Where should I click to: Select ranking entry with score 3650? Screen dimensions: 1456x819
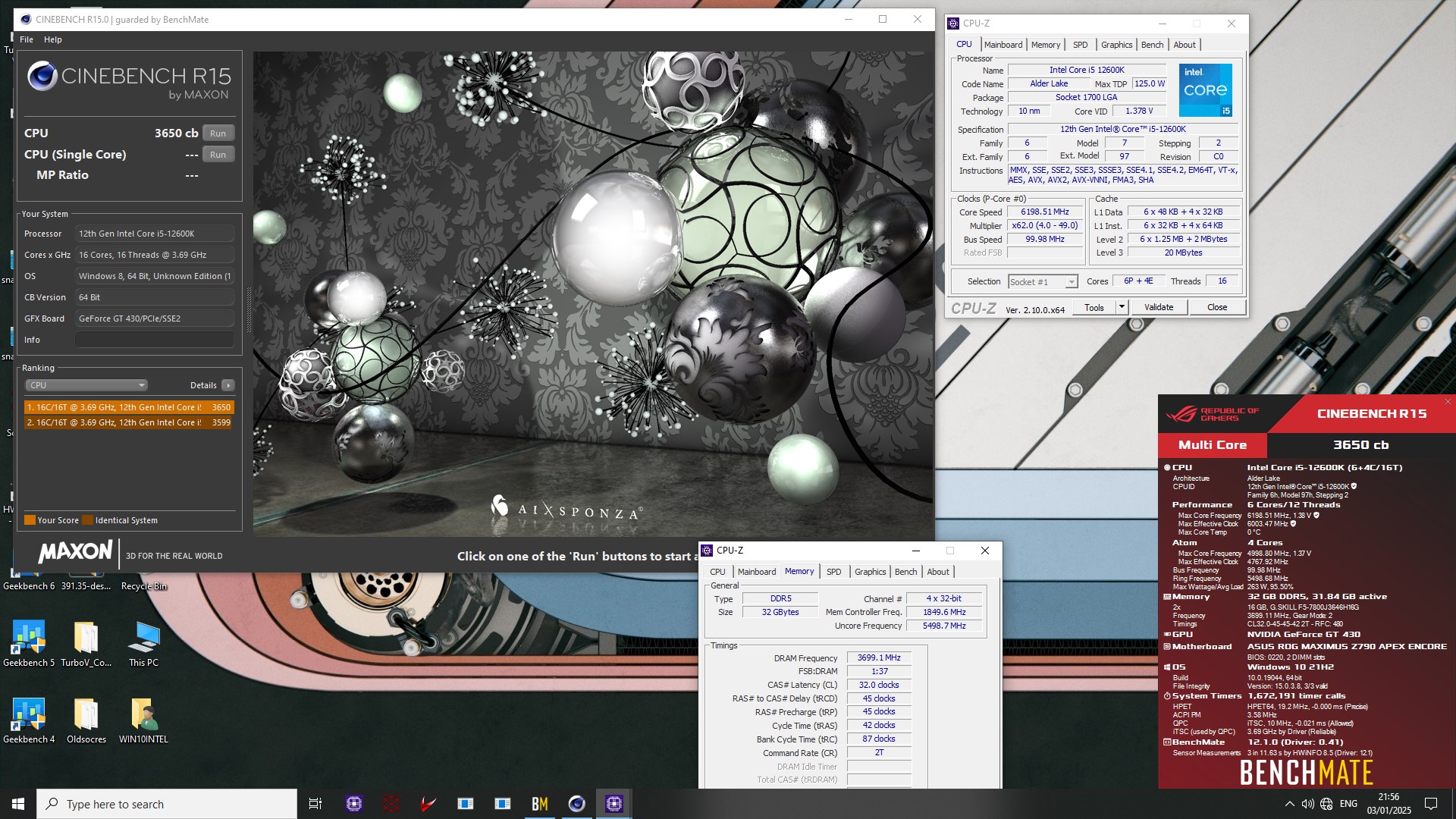point(128,407)
